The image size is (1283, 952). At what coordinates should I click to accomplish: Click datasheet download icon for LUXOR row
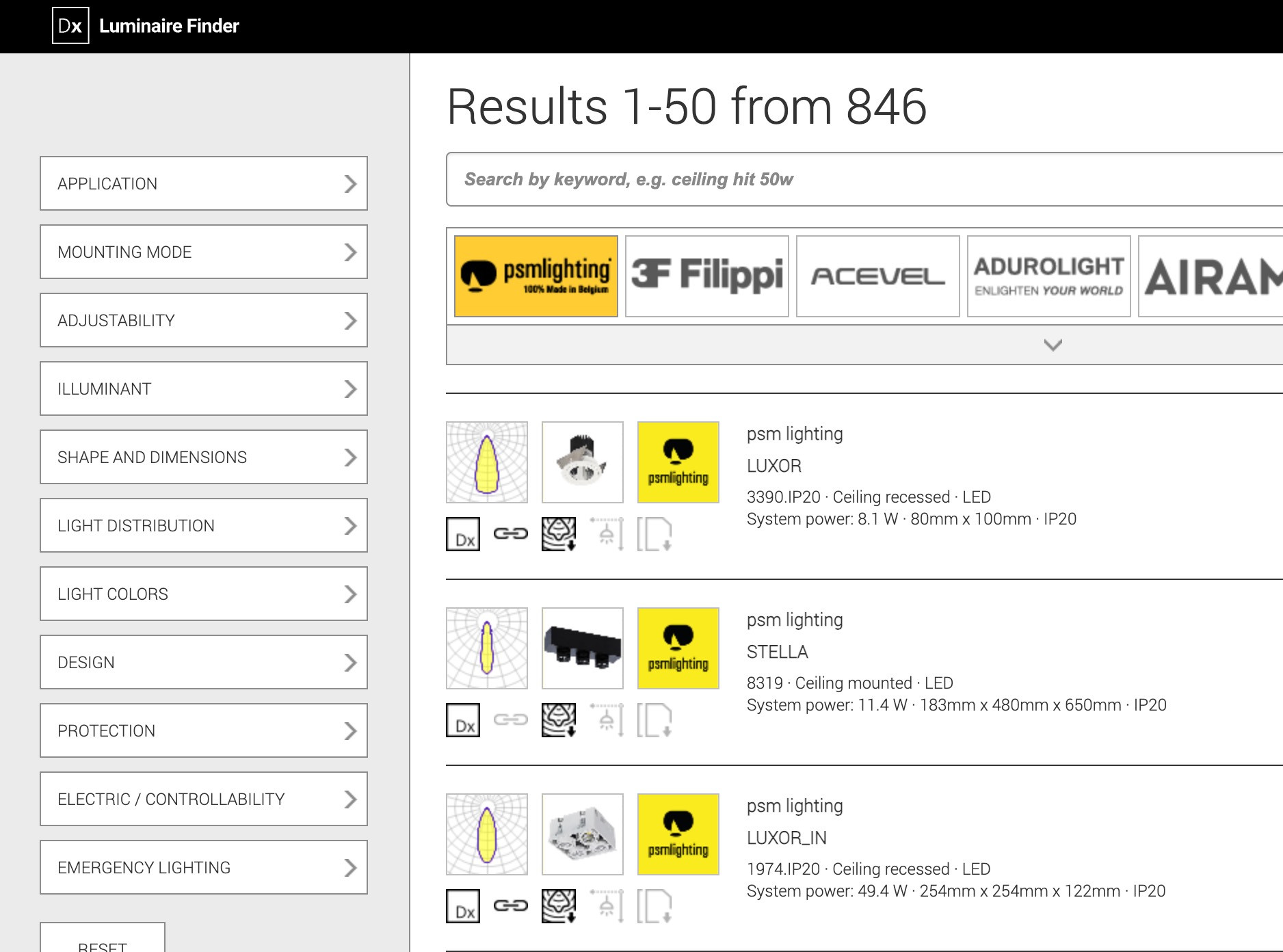pos(654,534)
